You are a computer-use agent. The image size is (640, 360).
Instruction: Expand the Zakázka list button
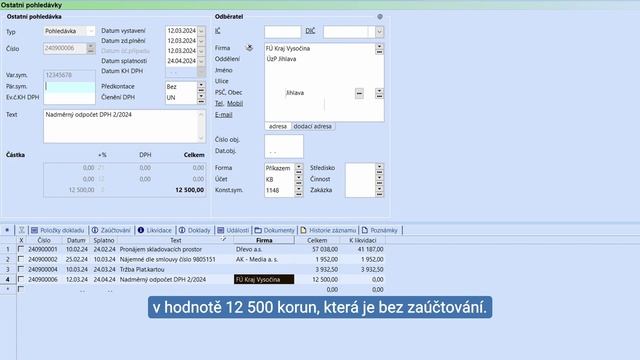(380, 190)
